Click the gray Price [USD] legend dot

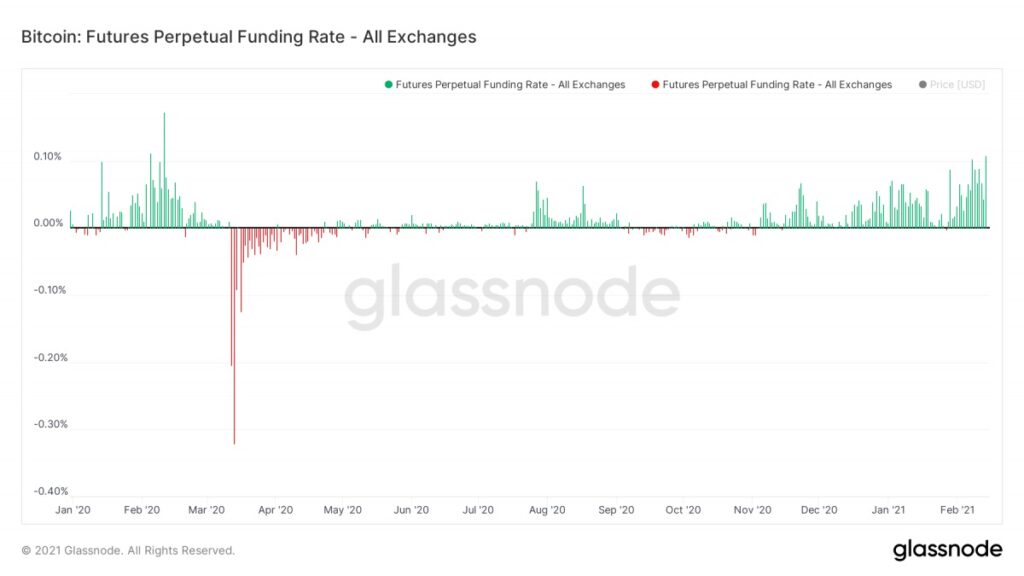click(922, 85)
